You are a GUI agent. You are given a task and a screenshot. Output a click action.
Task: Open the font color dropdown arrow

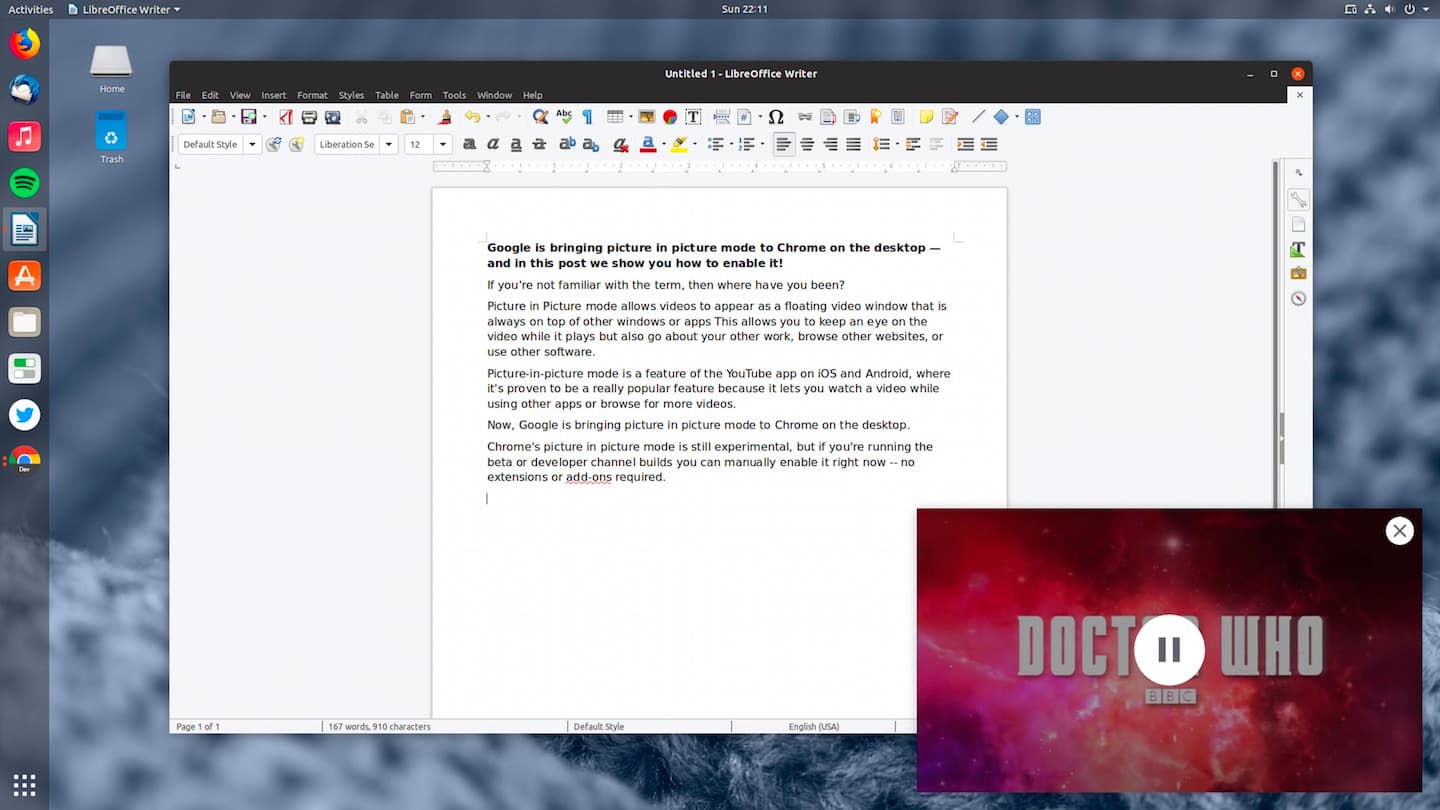click(x=664, y=144)
